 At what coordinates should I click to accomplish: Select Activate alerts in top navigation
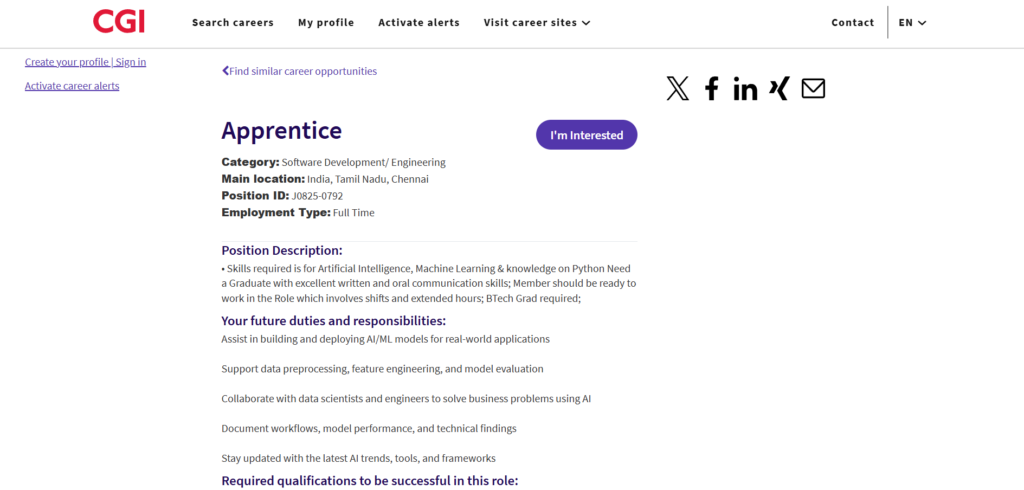pyautogui.click(x=419, y=23)
